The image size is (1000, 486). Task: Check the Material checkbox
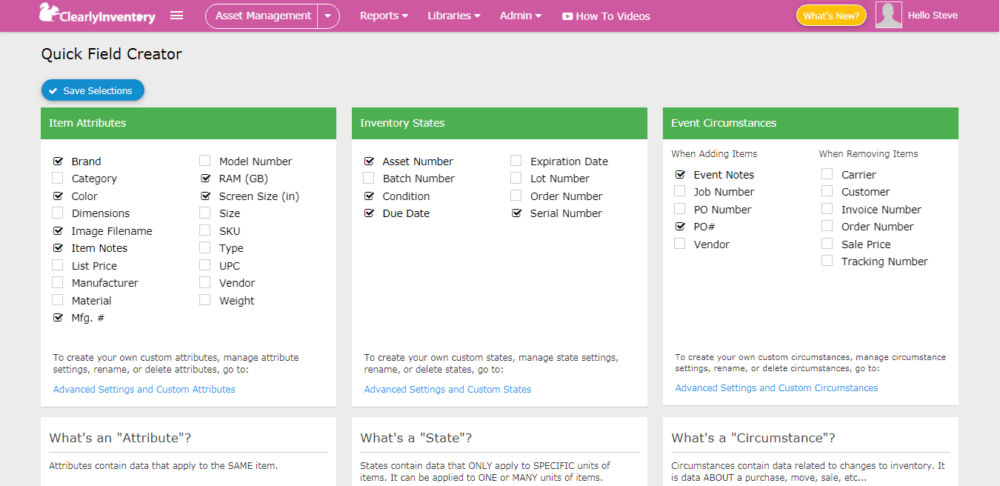pyautogui.click(x=58, y=300)
